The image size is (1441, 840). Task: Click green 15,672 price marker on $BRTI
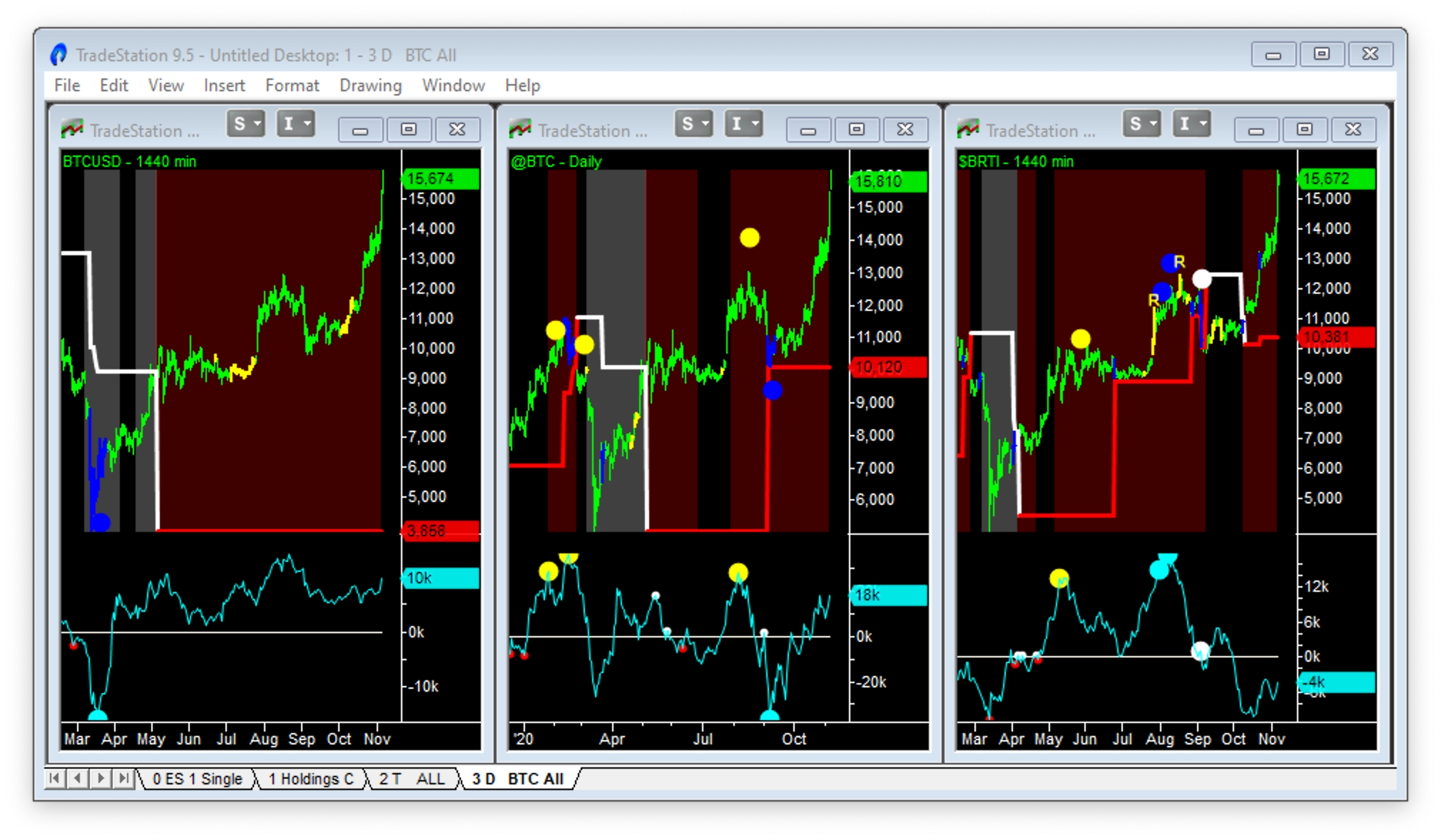(x=1337, y=179)
